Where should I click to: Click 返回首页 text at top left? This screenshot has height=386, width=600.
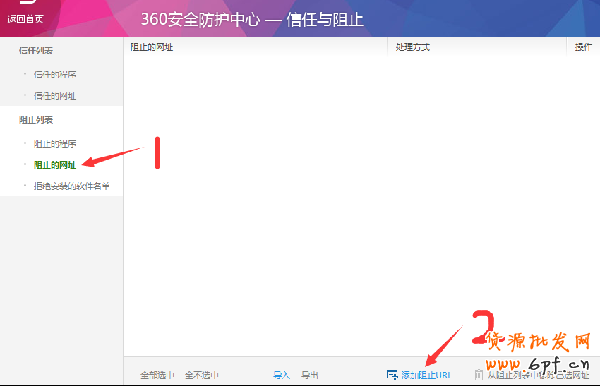[x=25, y=19]
